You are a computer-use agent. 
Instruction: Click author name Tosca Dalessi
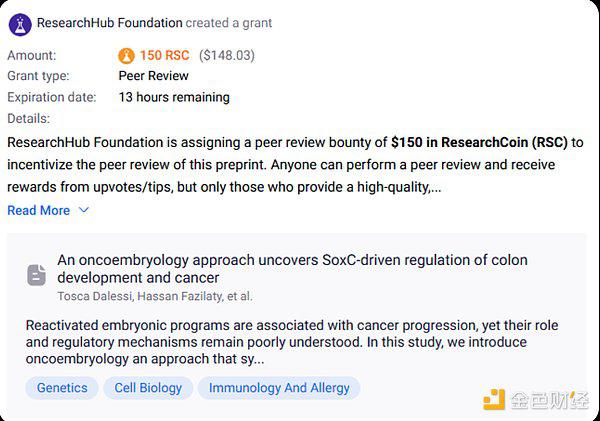click(x=95, y=296)
